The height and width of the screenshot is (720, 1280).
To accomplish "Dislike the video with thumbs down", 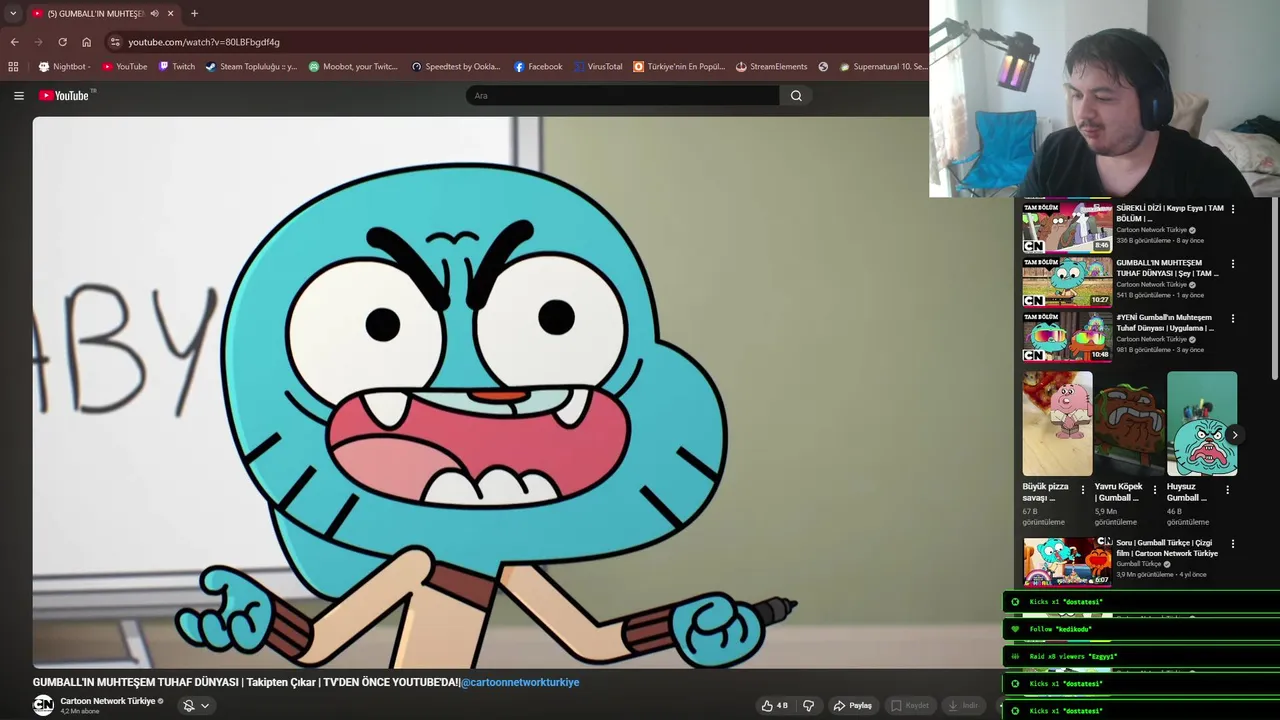I will [808, 706].
